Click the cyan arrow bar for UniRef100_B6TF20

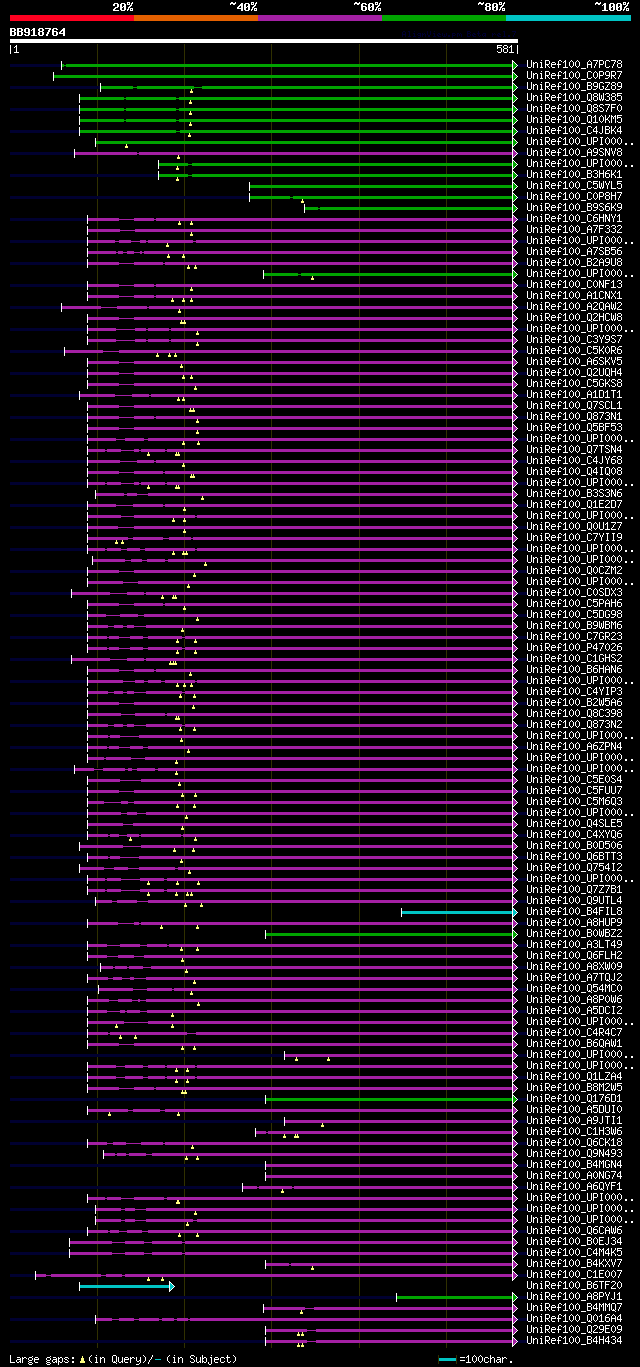(127, 1286)
